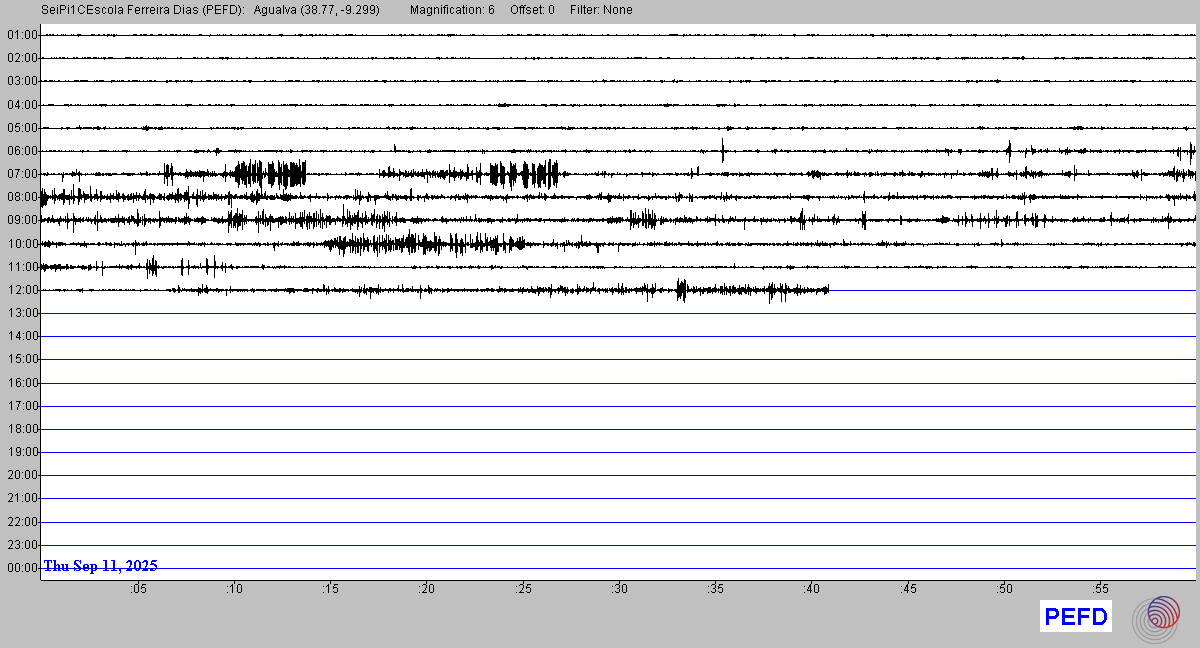The height and width of the screenshot is (648, 1200).
Task: Click the :55 minute axis marker
Action: [x=1100, y=589]
